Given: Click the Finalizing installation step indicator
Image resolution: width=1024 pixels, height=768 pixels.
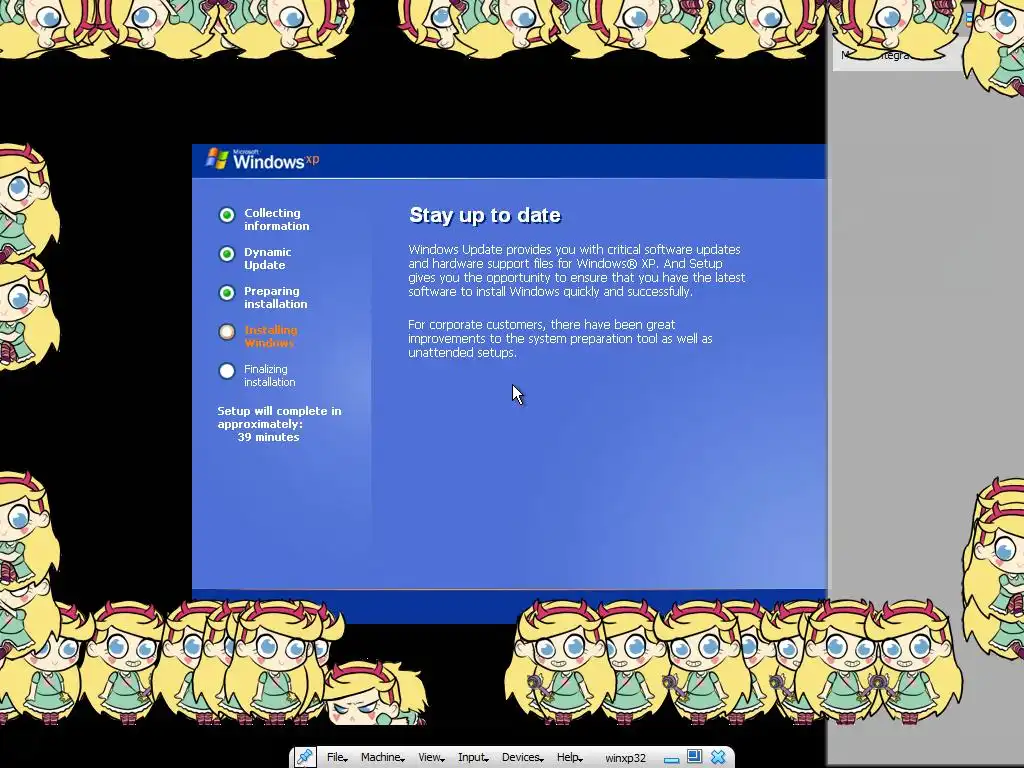Looking at the screenshot, I should click(227, 371).
